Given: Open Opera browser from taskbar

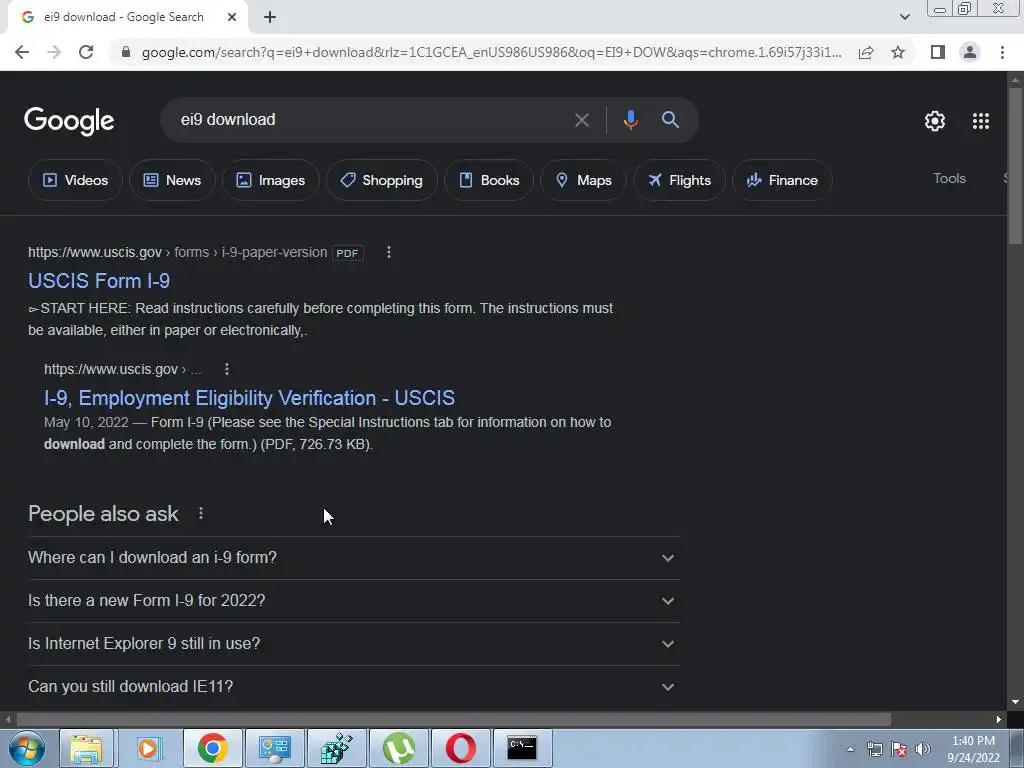Looking at the screenshot, I should coord(460,748).
